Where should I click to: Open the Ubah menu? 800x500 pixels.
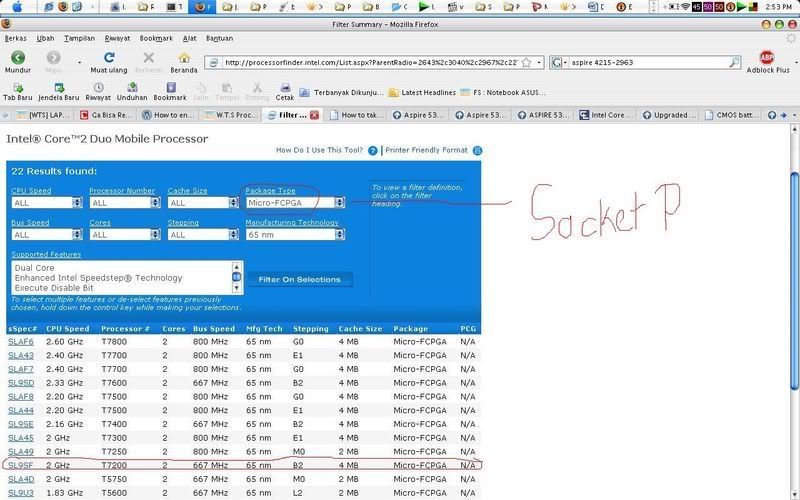tap(45, 38)
